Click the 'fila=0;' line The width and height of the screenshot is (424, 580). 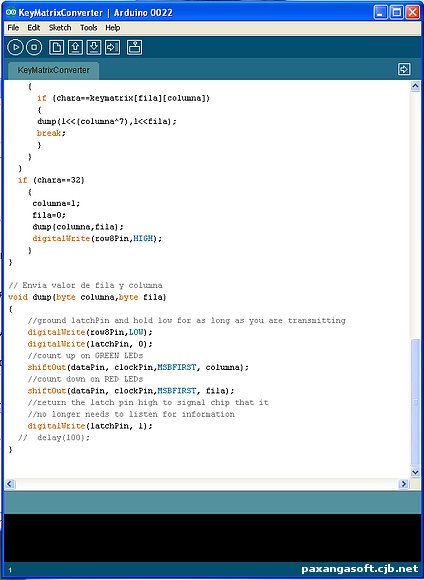click(49, 215)
